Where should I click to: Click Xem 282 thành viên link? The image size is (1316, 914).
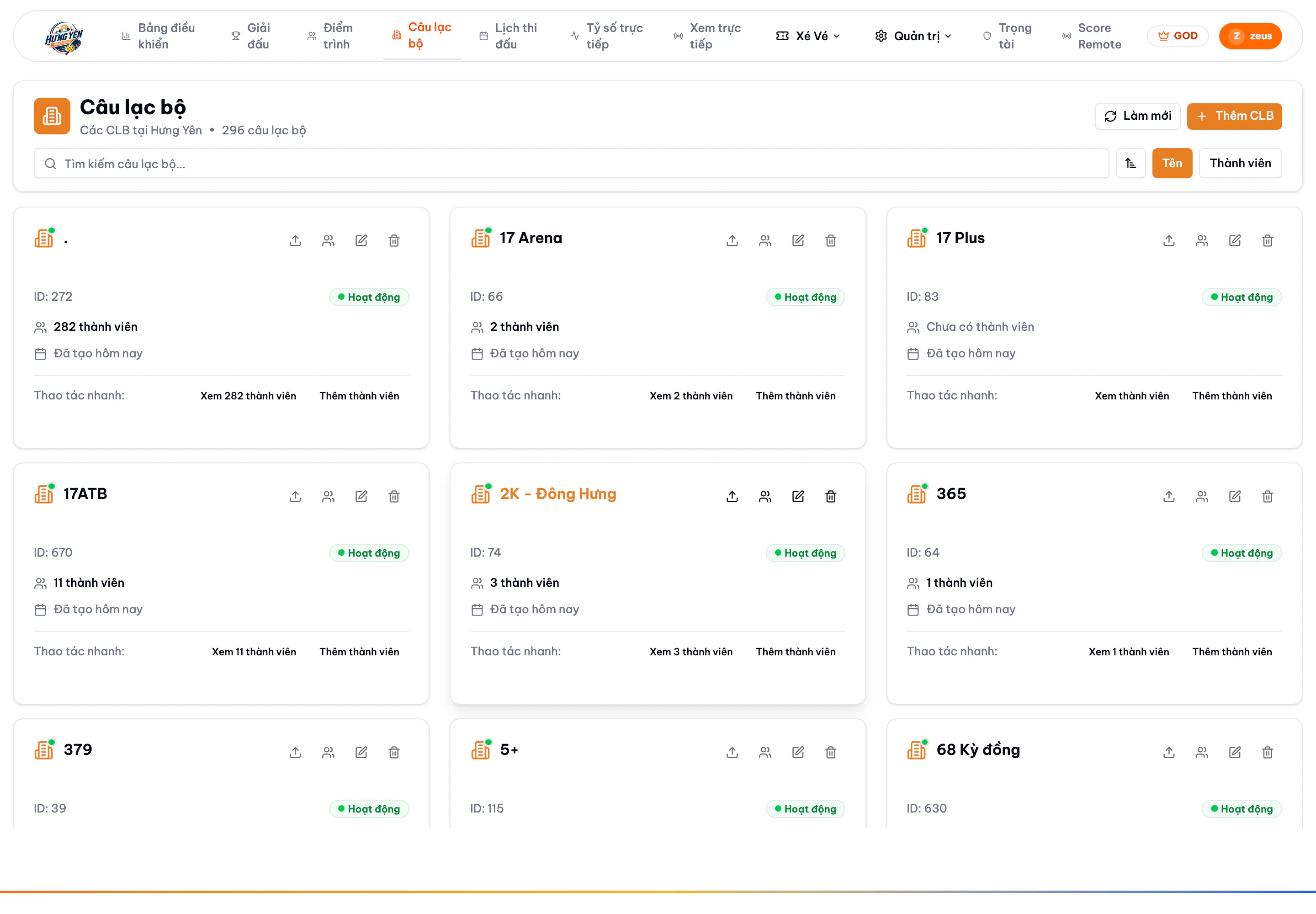[248, 396]
